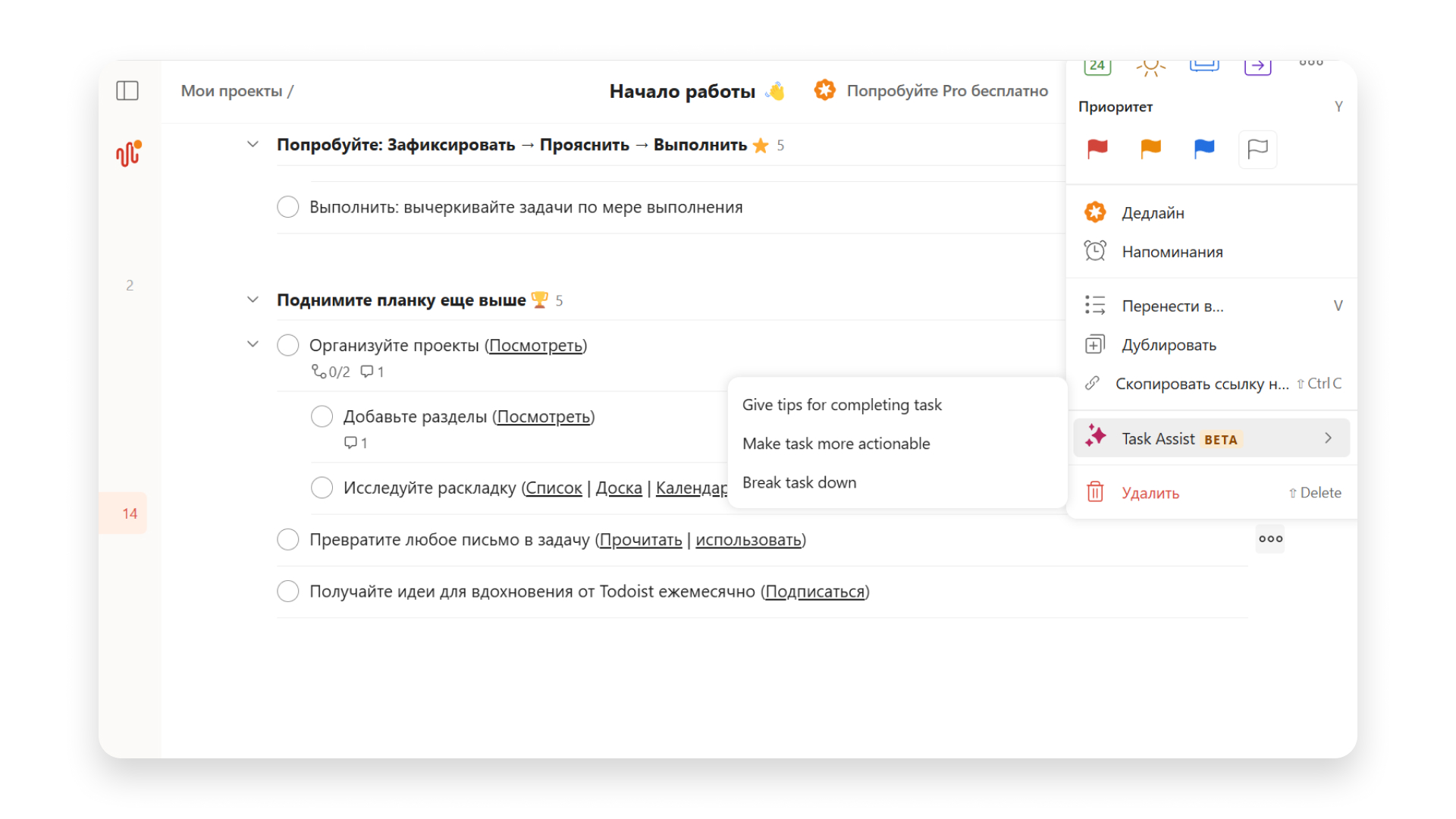The height and width of the screenshot is (819, 1456).
Task: Pick the white priority 4 flag
Action: tap(1257, 149)
